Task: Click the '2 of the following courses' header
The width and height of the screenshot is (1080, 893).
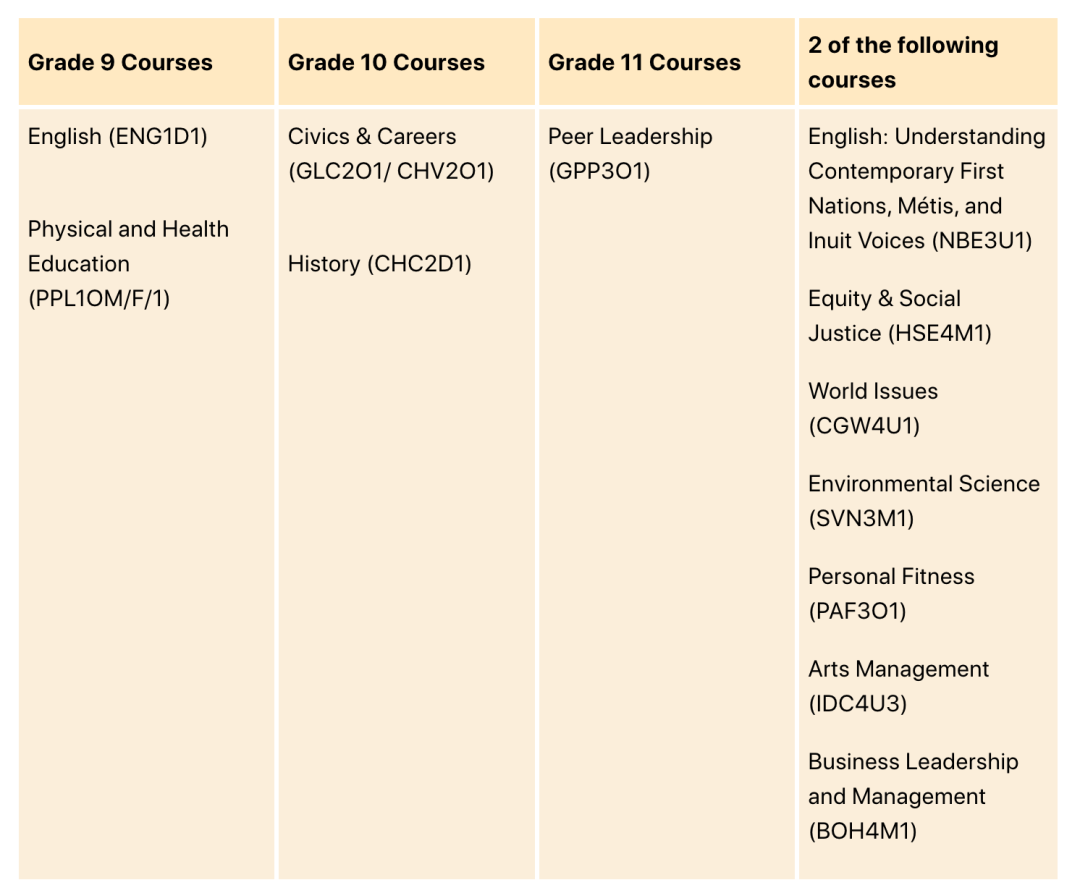Action: coord(903,63)
